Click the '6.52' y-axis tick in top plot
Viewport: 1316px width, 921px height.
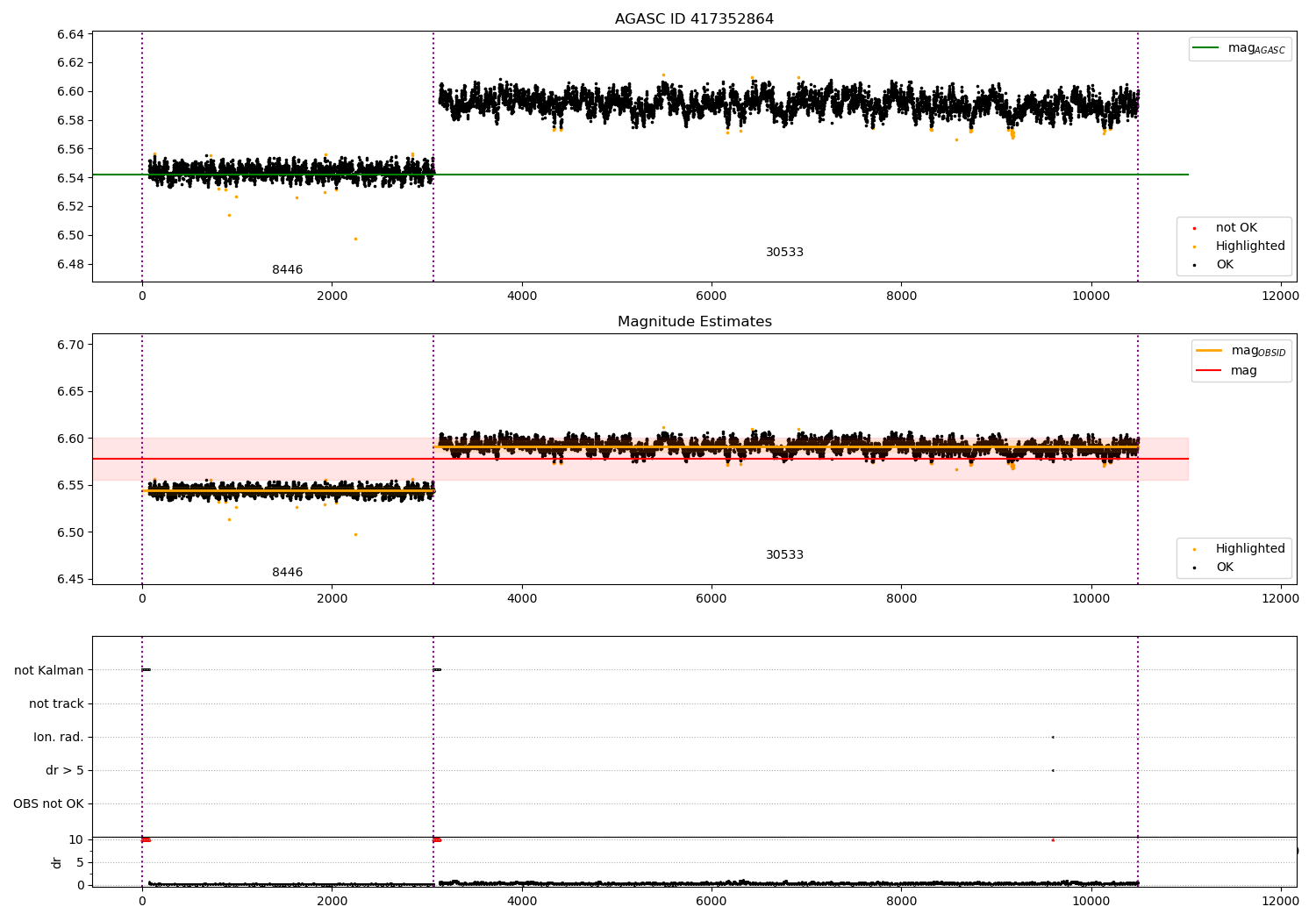coord(70,207)
